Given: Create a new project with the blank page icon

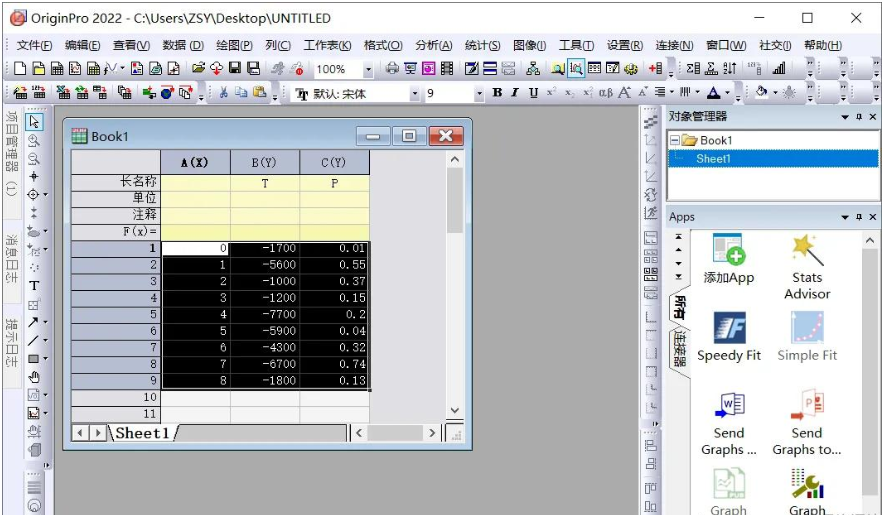Looking at the screenshot, I should (x=20, y=68).
